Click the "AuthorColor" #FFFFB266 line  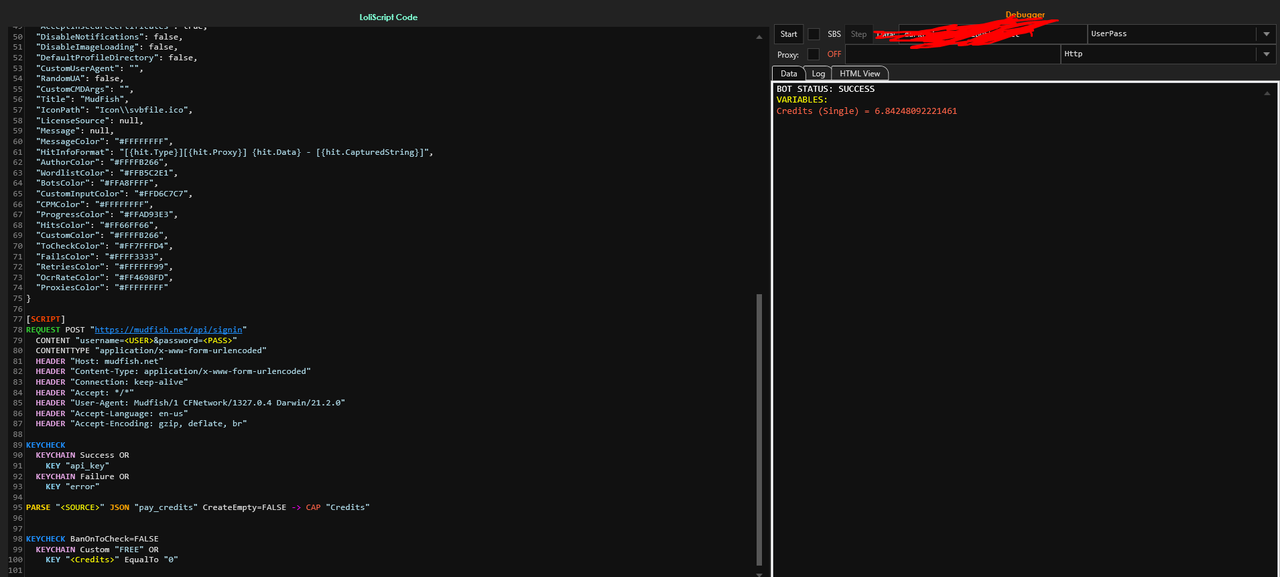point(100,161)
